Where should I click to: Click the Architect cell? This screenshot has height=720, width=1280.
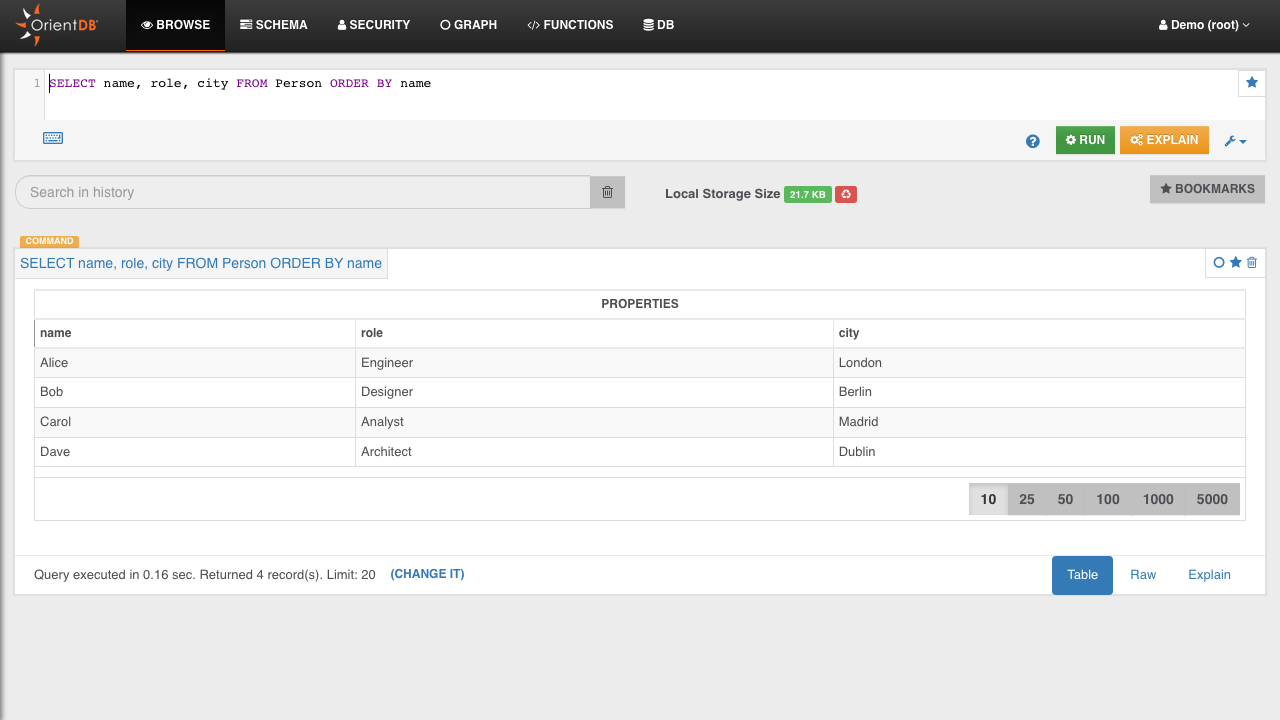coord(595,452)
